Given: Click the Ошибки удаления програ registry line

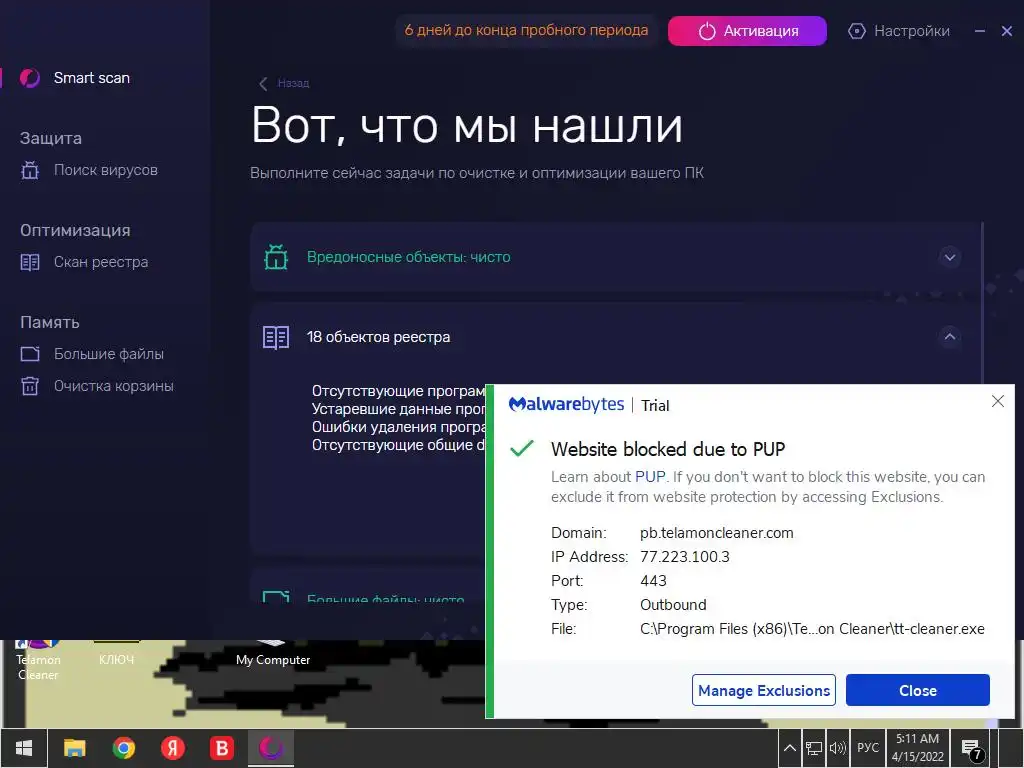Looking at the screenshot, I should point(398,427).
